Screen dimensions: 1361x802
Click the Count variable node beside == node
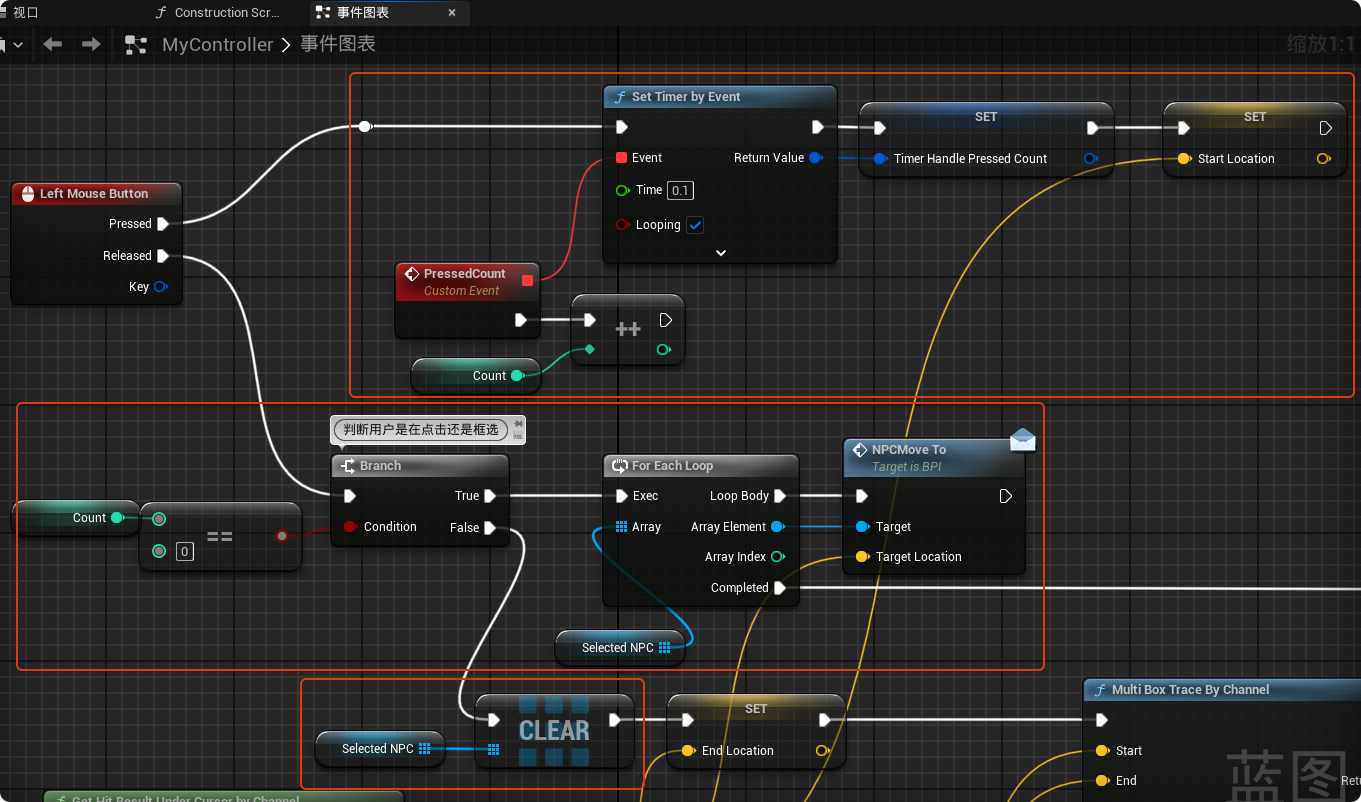pos(76,518)
